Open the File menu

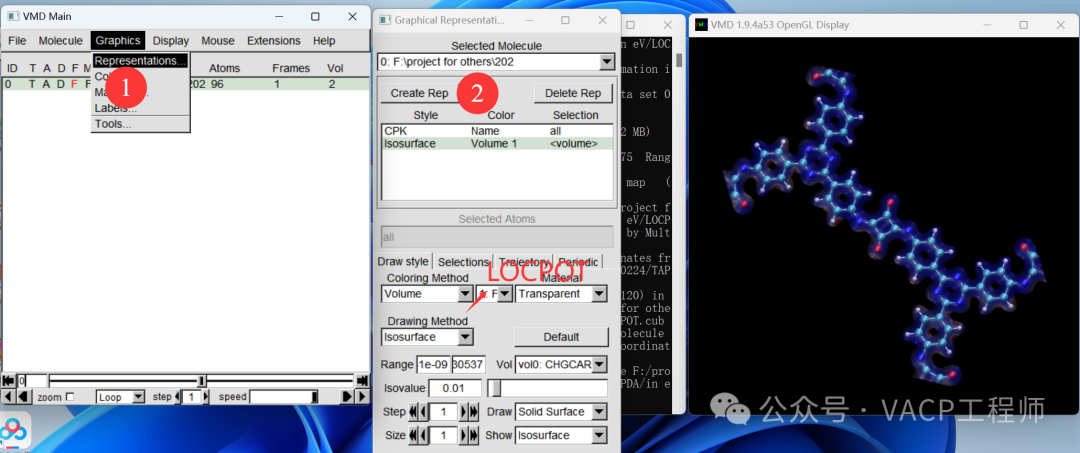click(17, 41)
